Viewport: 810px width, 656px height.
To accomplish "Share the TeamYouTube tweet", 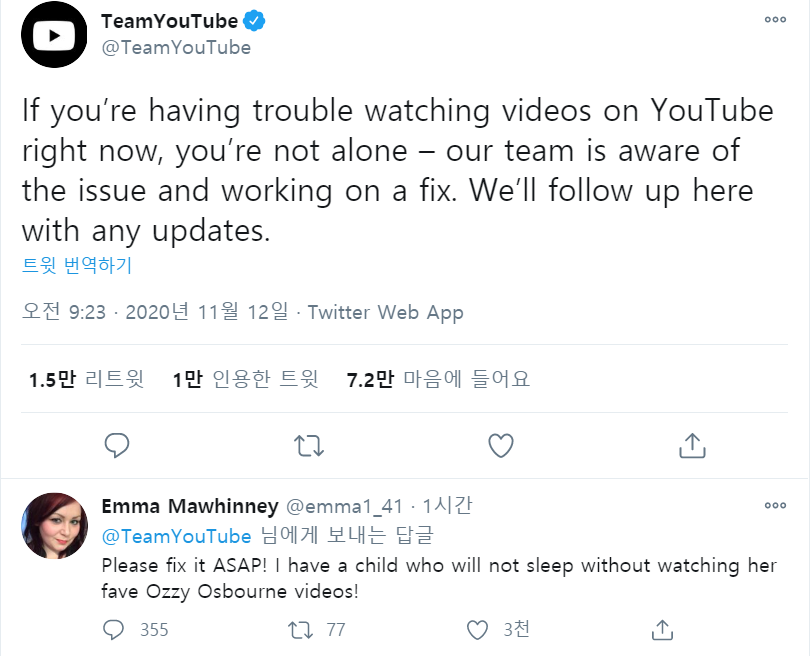I will coord(692,445).
